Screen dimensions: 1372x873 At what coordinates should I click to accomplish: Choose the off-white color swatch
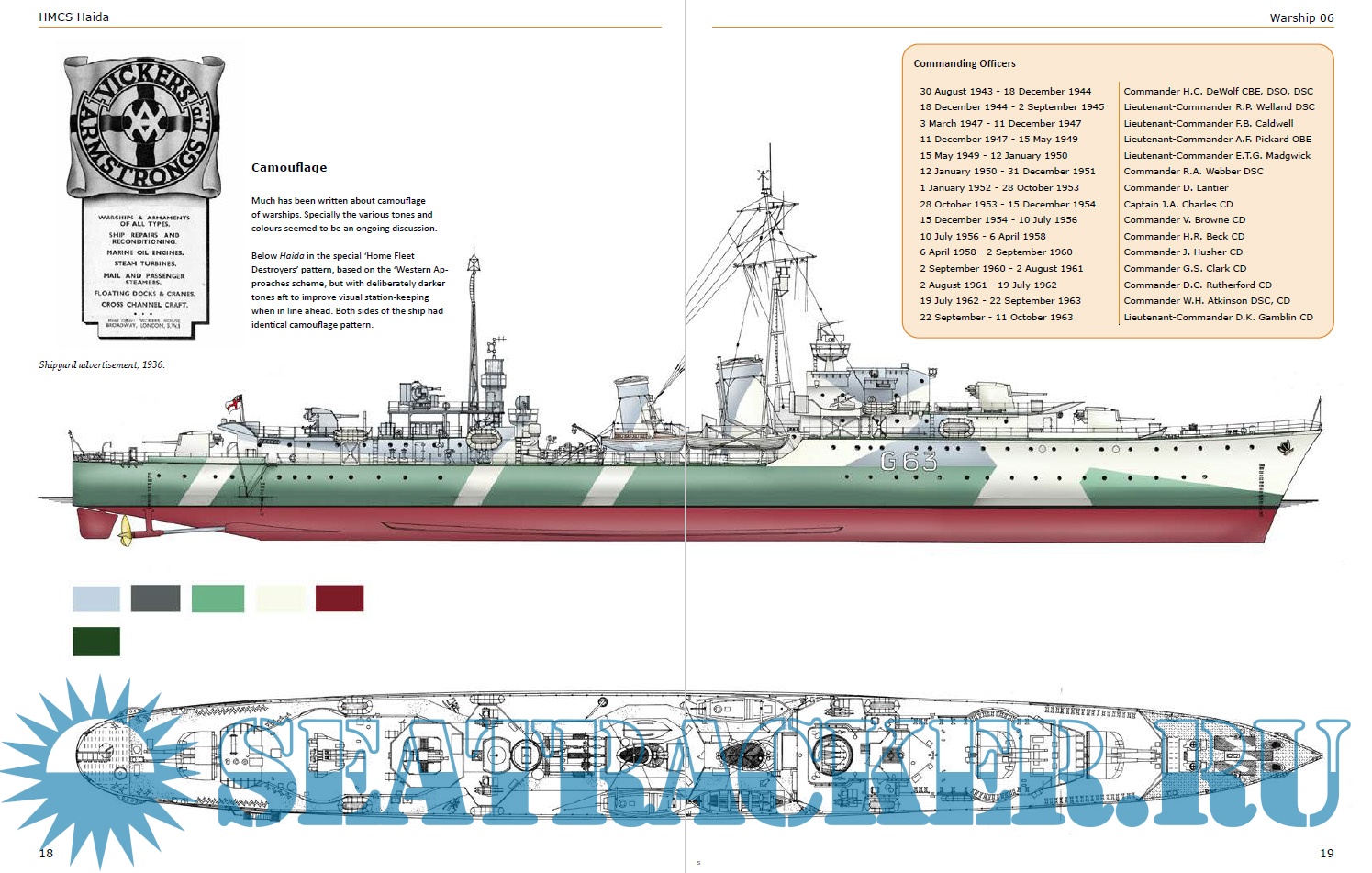pos(280,599)
